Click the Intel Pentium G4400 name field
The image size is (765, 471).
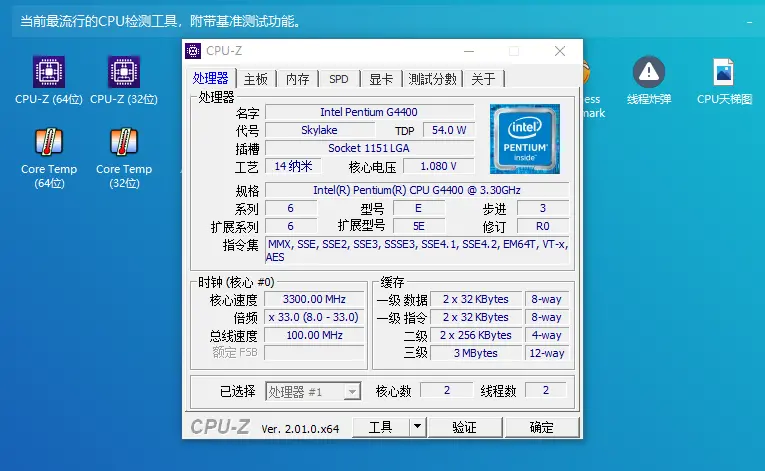(x=369, y=112)
